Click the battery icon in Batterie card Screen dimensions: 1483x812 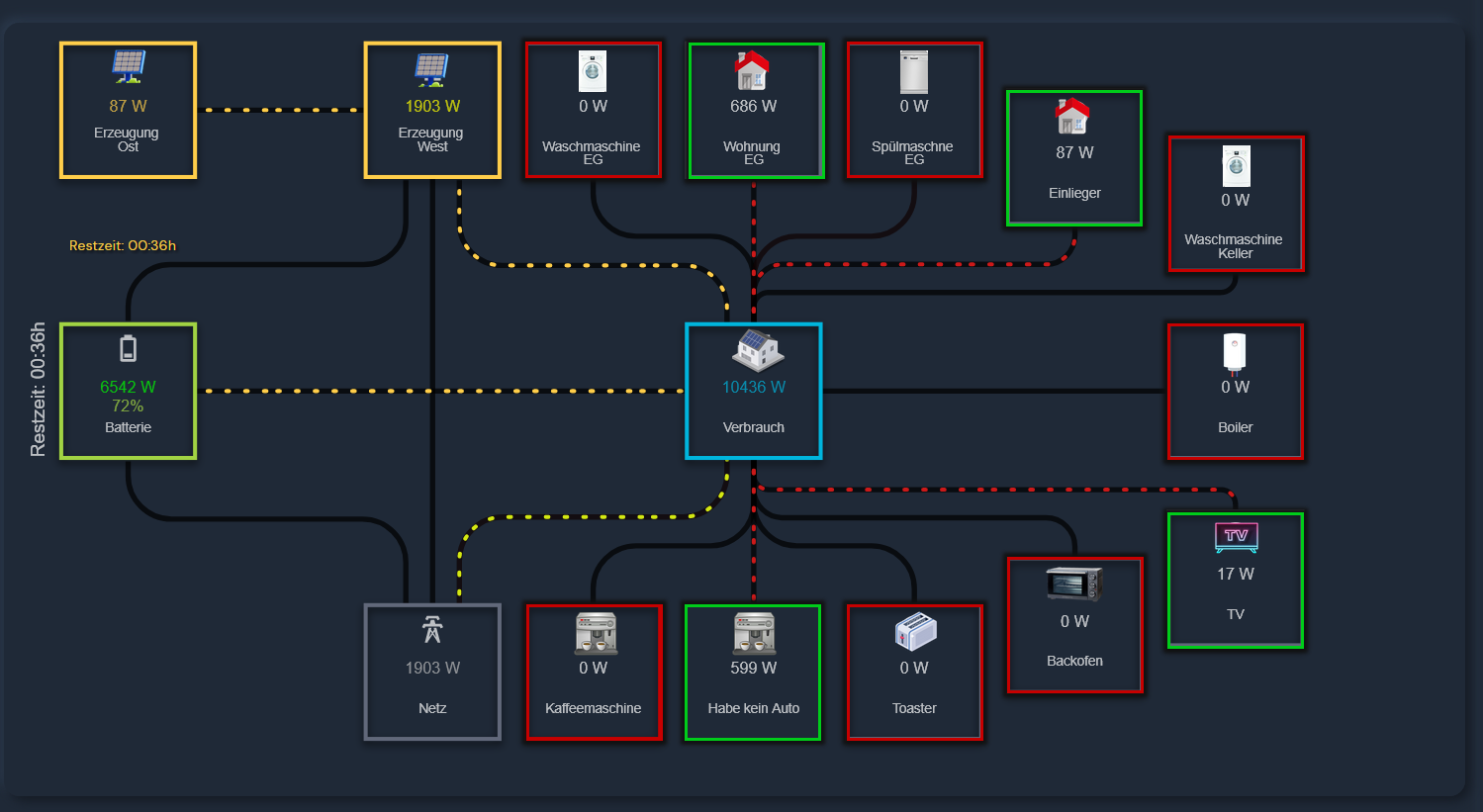[x=128, y=349]
